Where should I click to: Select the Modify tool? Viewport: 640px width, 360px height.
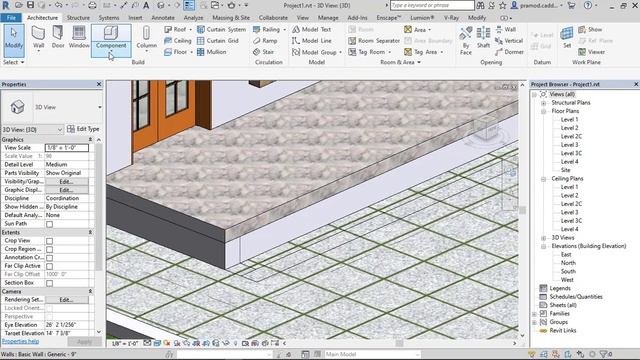tap(14, 39)
